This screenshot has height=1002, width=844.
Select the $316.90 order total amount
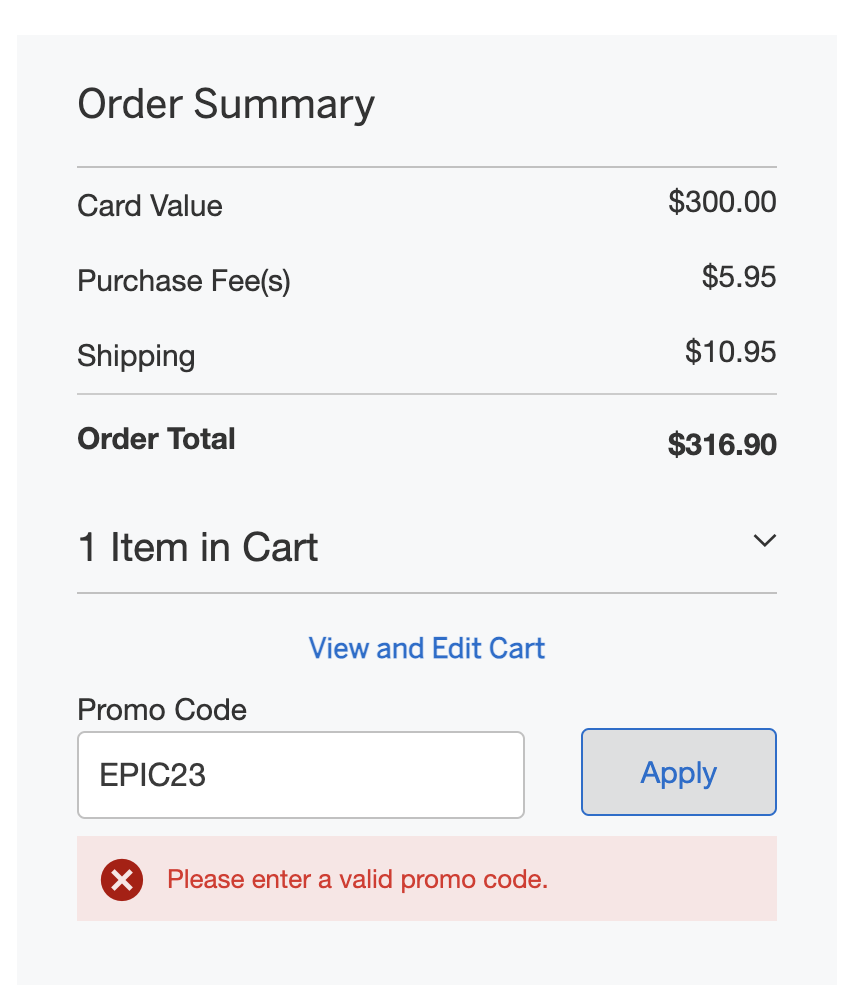coord(722,445)
